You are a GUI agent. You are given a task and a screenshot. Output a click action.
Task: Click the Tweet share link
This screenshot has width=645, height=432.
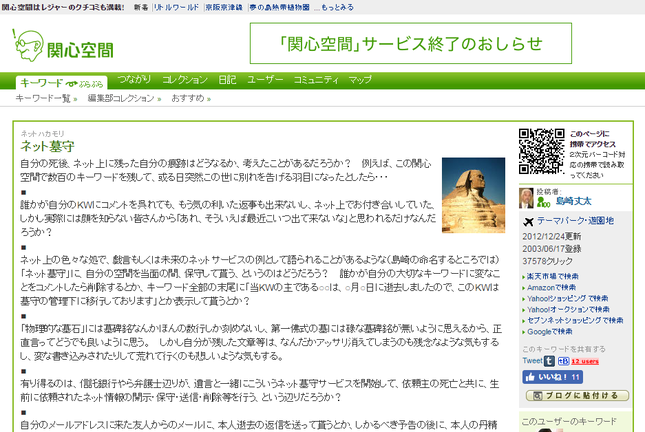click(532, 361)
